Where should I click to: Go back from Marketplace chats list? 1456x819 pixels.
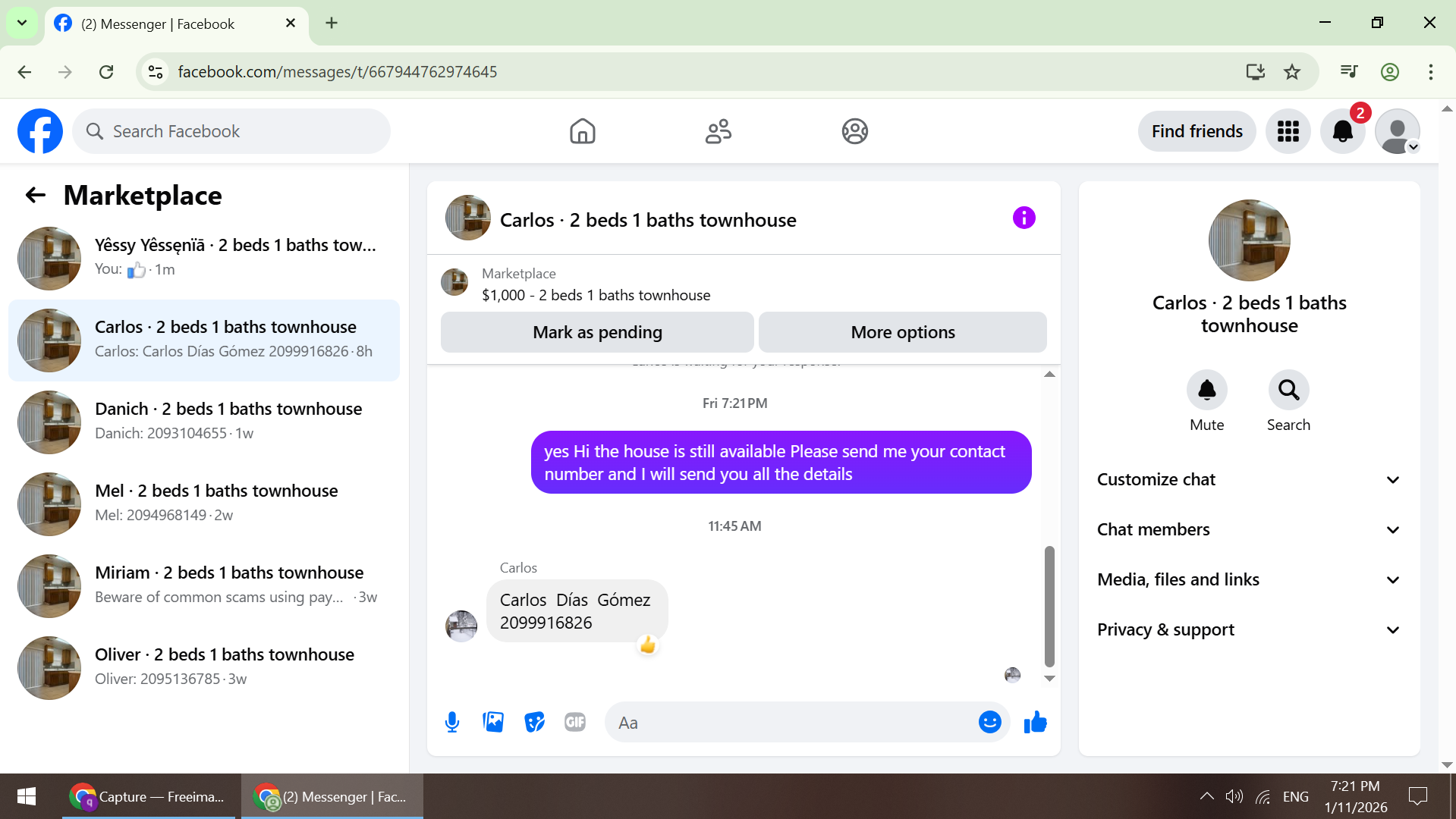36,196
